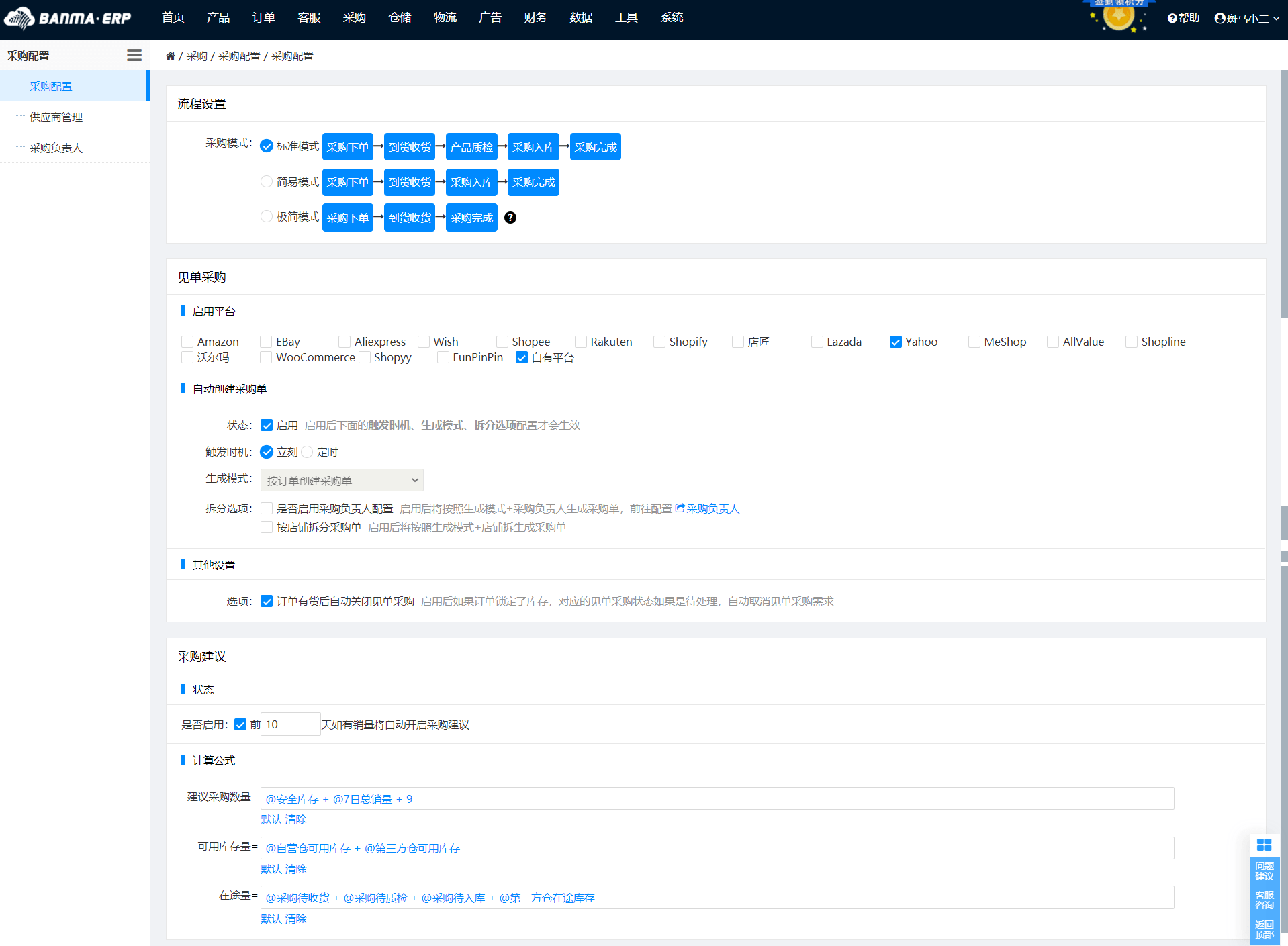Click the days input field showing 10
The height and width of the screenshot is (946, 1288).
tap(290, 724)
